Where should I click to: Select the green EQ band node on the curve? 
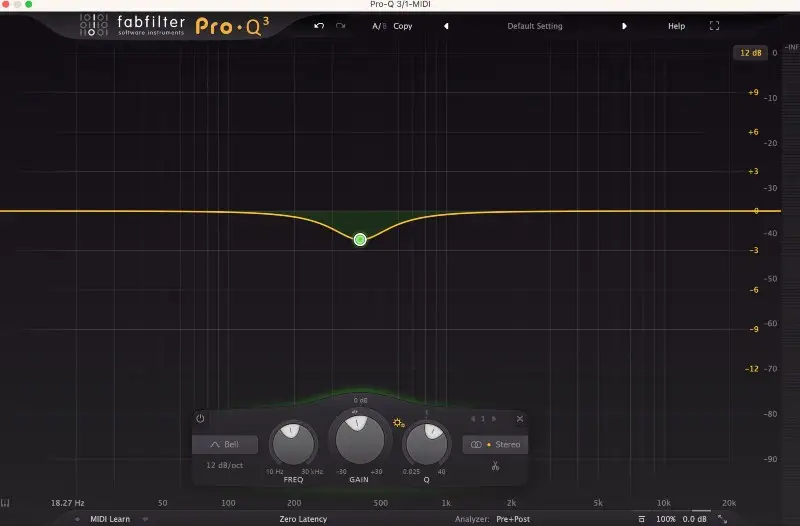coord(360,239)
